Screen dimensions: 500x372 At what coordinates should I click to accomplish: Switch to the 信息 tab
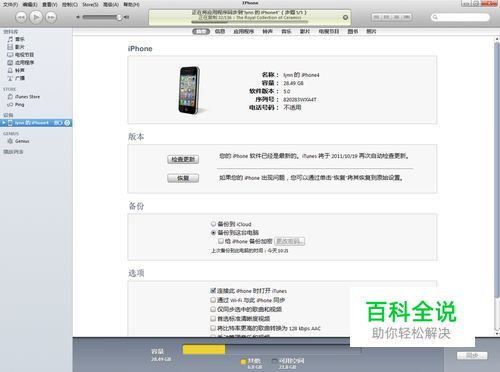tap(220, 31)
